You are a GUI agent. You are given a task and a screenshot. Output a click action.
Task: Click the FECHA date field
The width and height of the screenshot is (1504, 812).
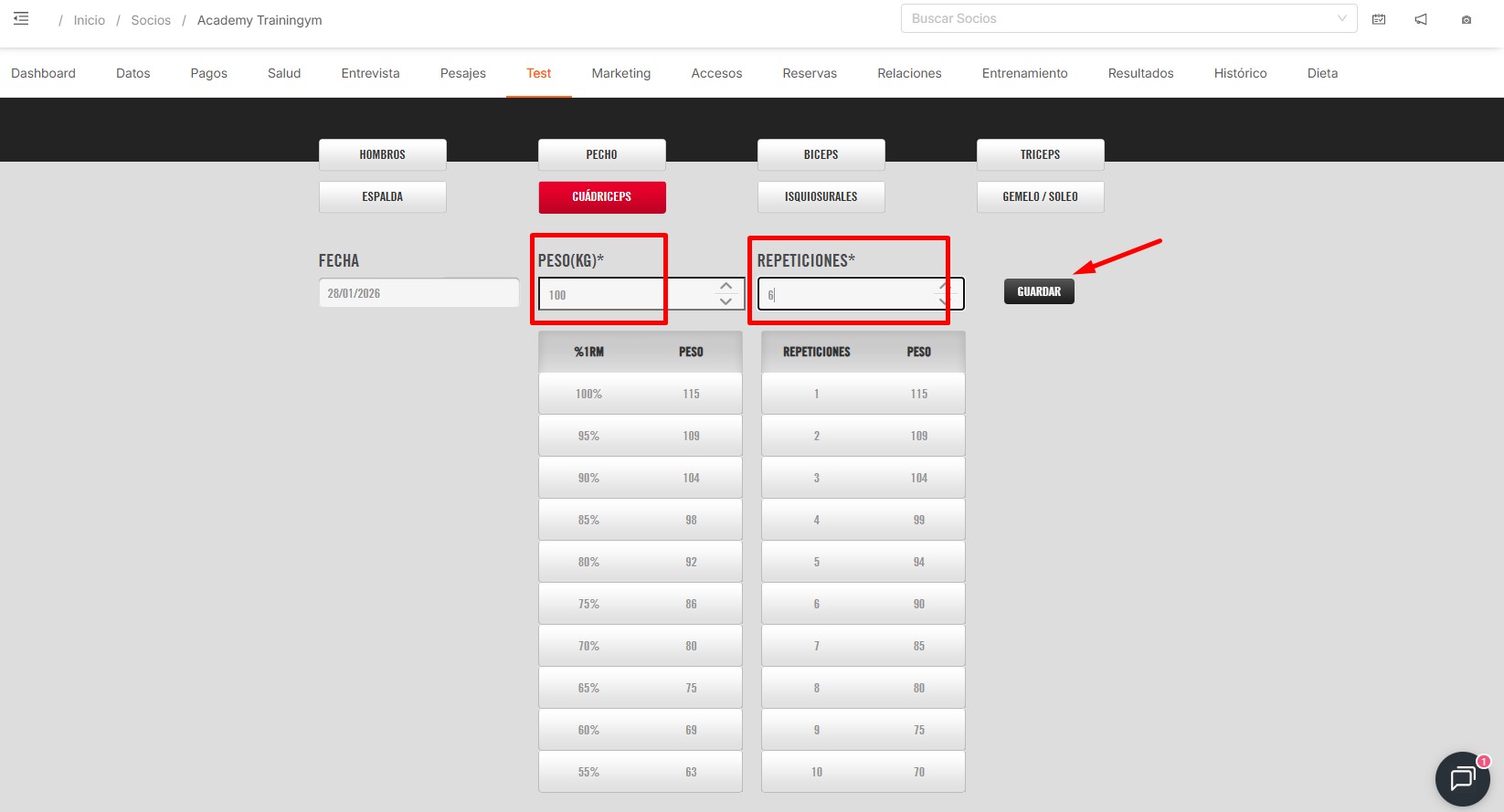click(x=418, y=293)
